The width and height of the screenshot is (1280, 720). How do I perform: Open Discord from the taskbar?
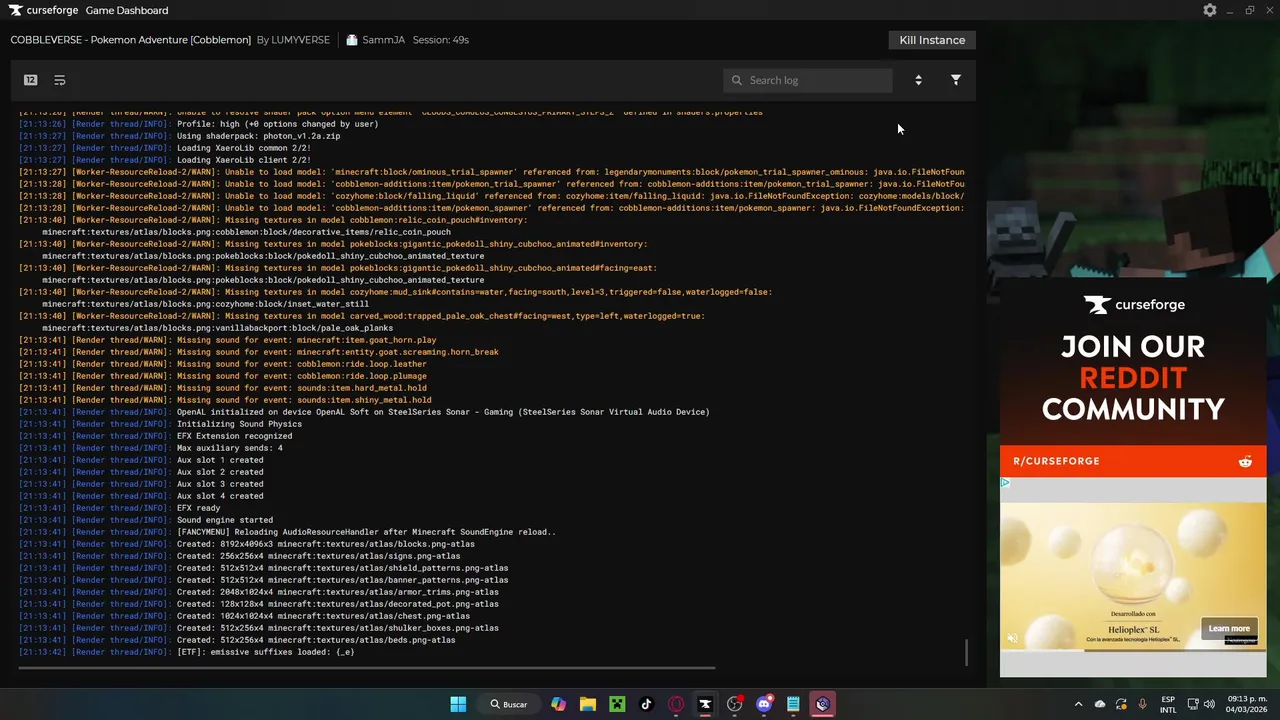click(764, 704)
